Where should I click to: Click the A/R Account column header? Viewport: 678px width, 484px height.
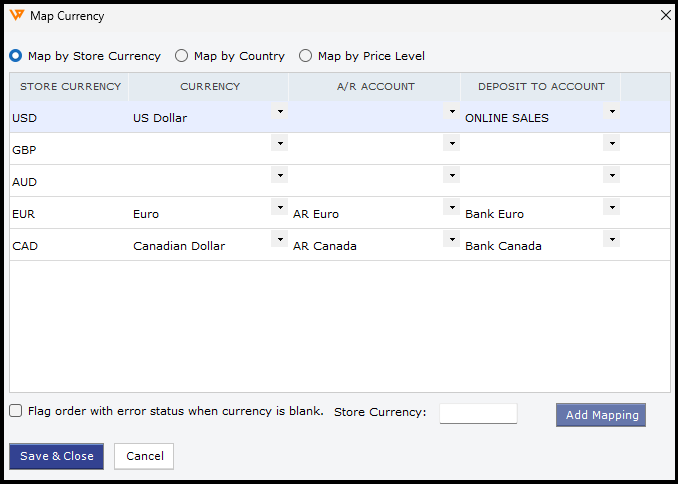(375, 87)
